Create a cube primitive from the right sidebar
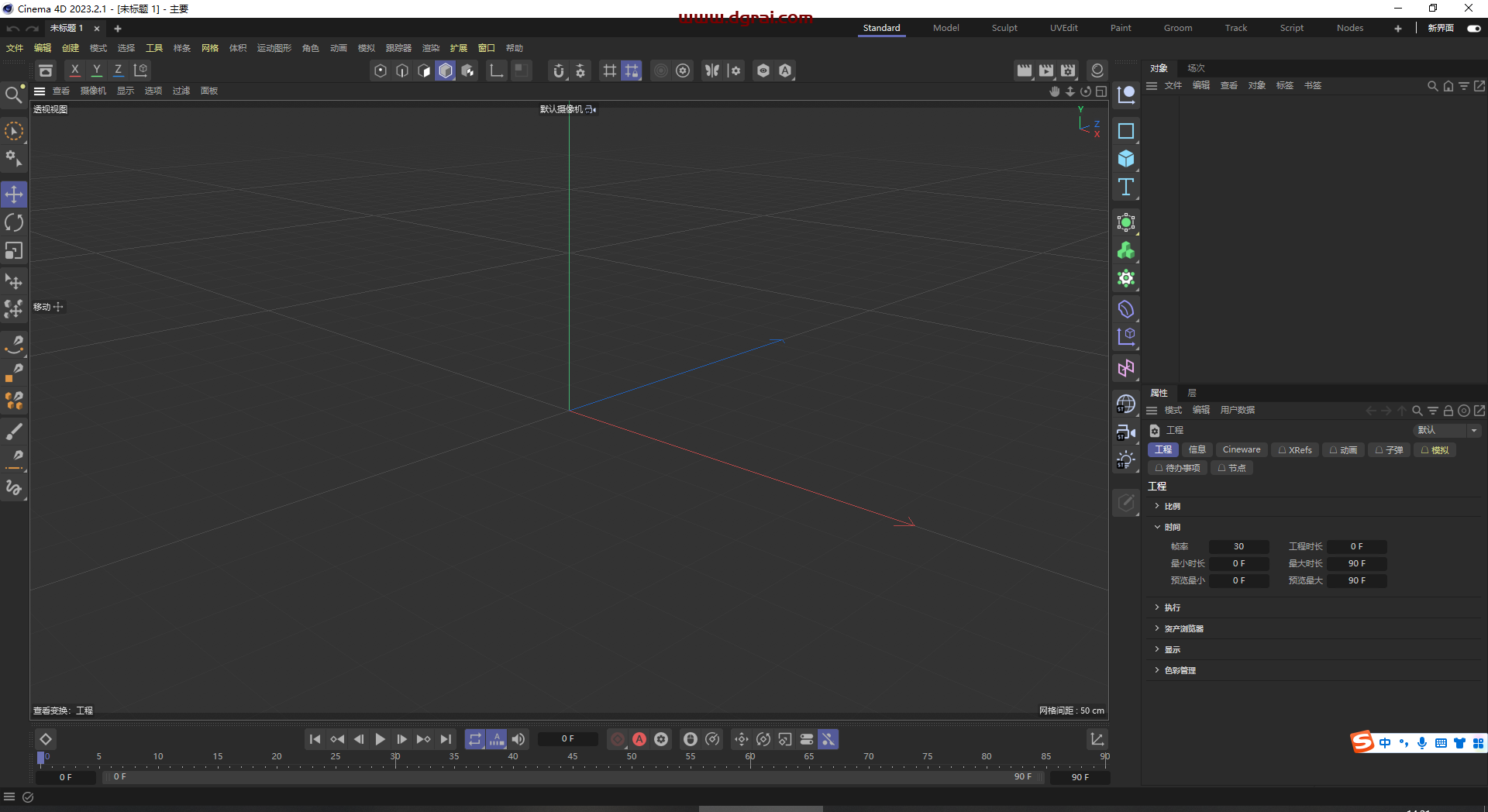This screenshot has width=1488, height=812. click(x=1126, y=159)
